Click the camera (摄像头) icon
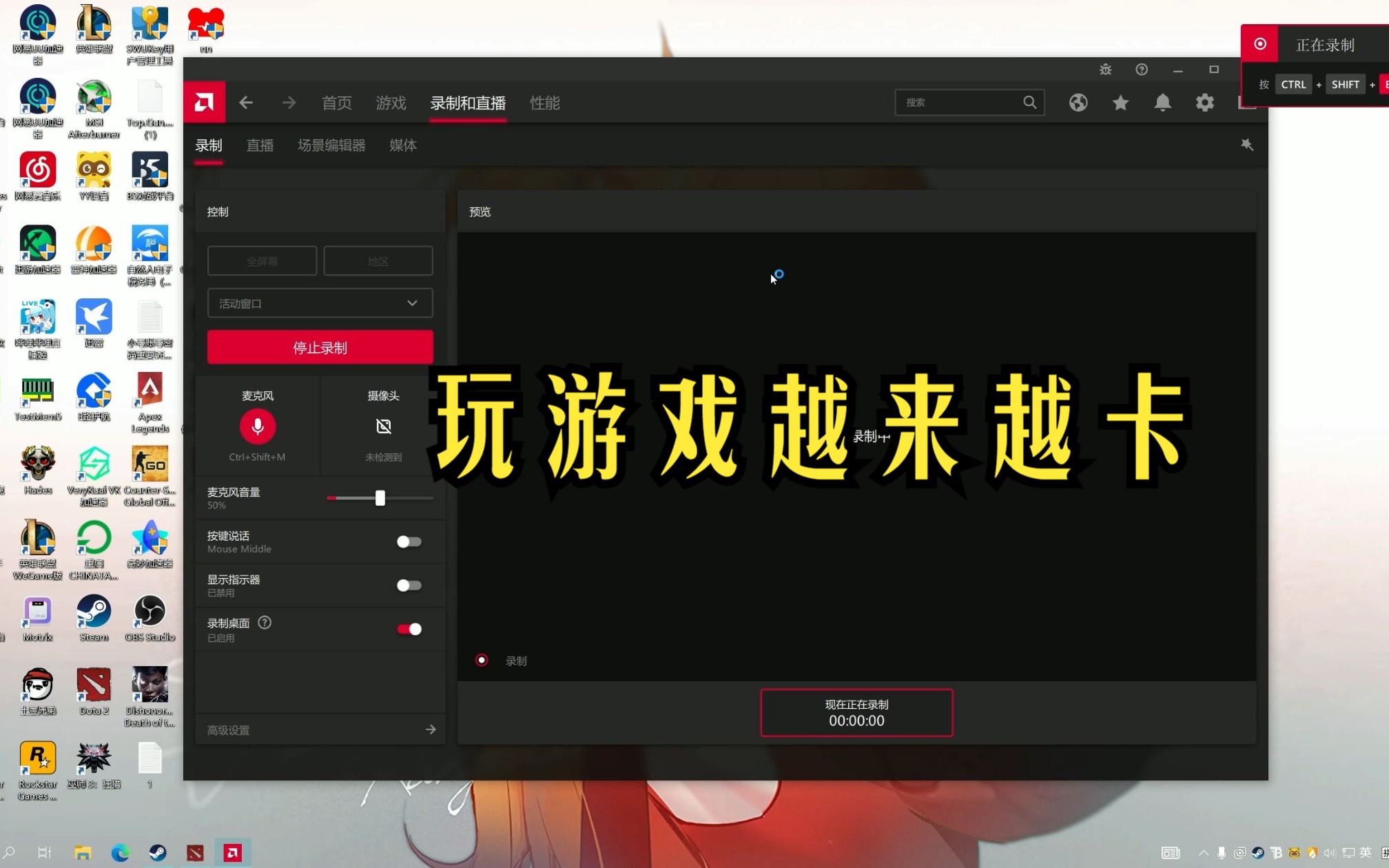This screenshot has width=1389, height=868. (x=384, y=426)
